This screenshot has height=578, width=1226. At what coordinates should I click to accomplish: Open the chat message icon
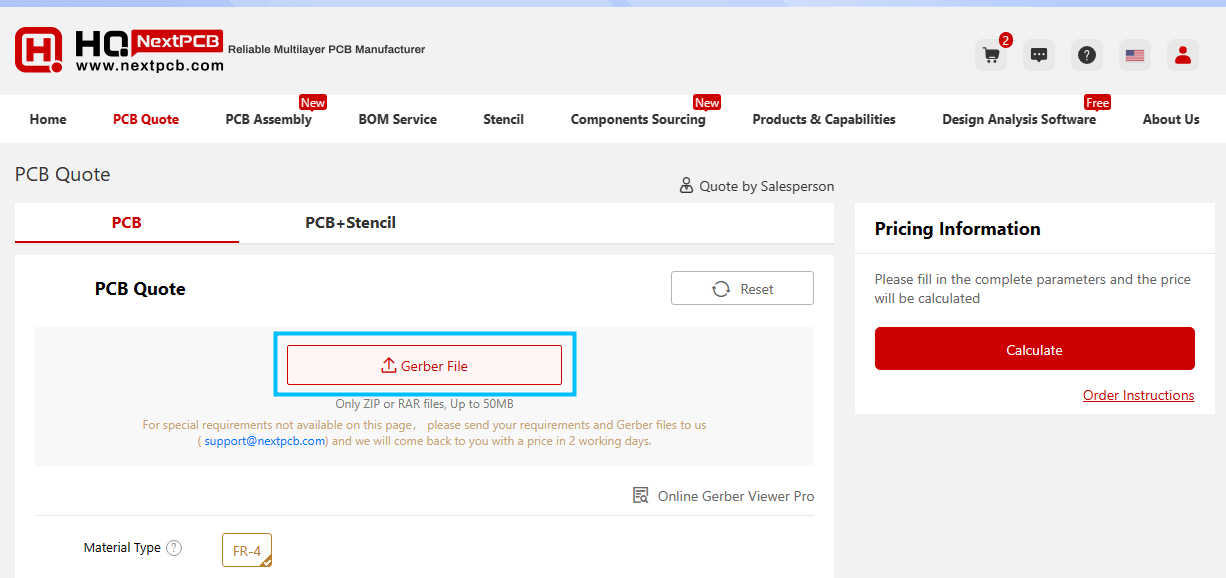[x=1039, y=55]
